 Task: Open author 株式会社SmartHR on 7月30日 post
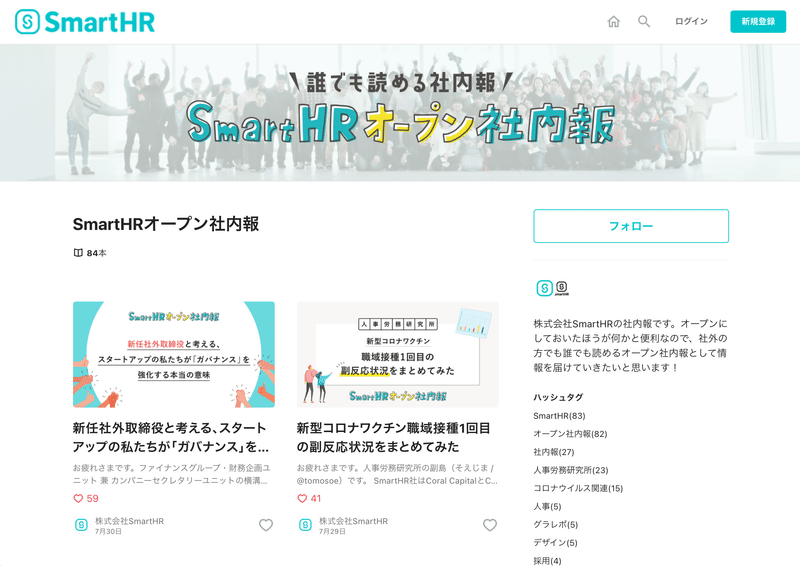click(130, 521)
